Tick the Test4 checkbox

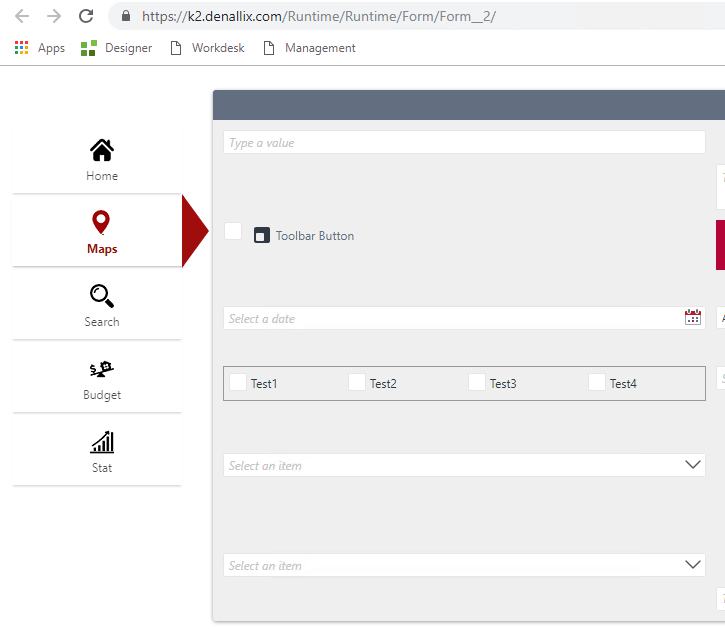coord(597,382)
